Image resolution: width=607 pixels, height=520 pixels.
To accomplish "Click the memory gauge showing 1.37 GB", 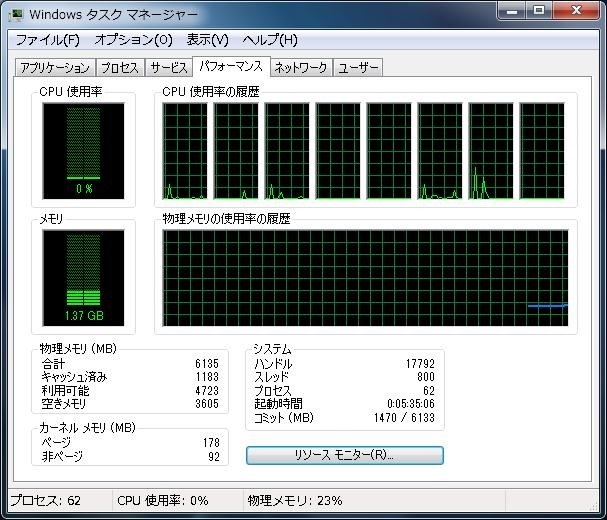I will [x=83, y=278].
